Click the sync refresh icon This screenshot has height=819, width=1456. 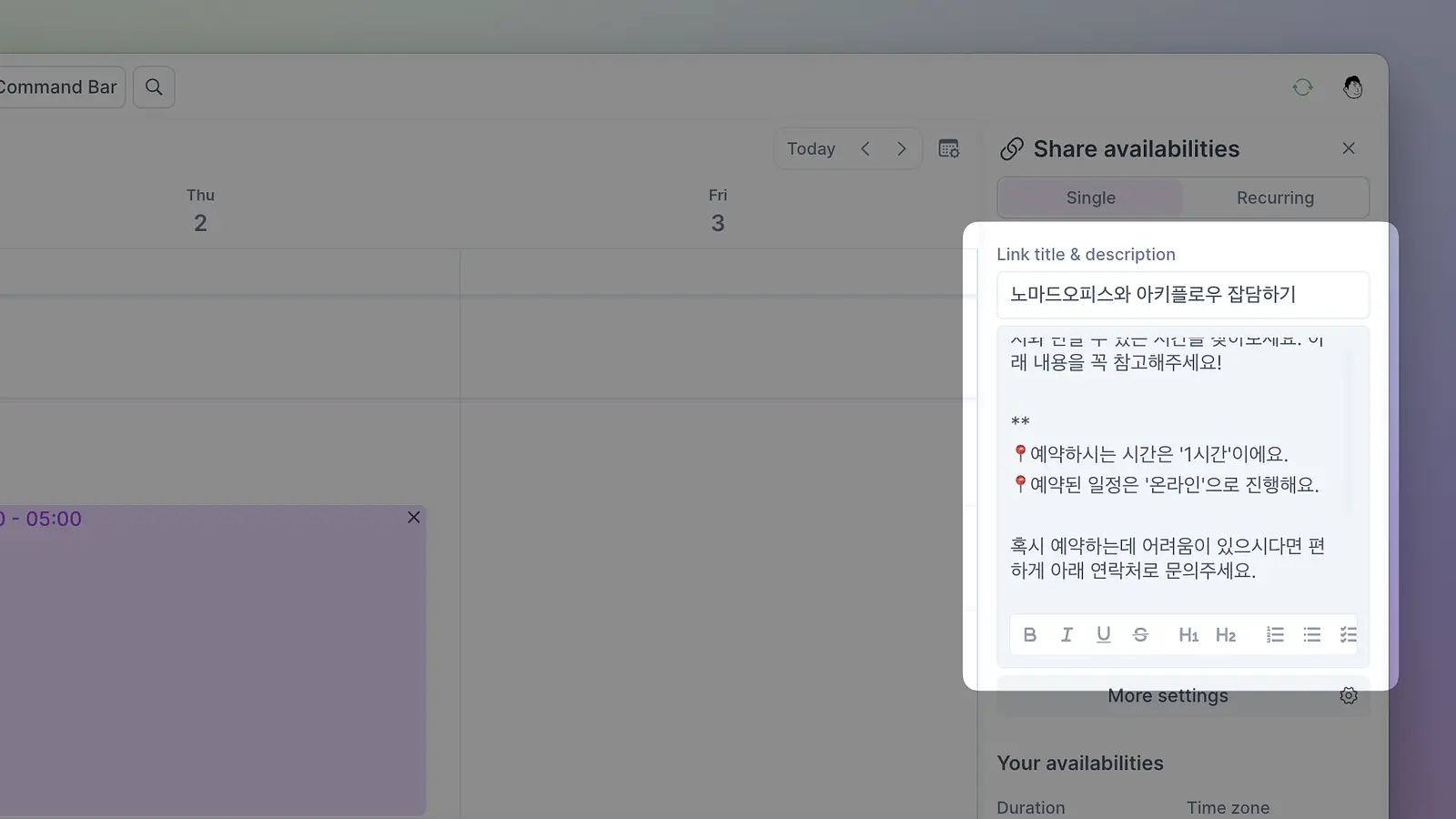click(x=1303, y=87)
